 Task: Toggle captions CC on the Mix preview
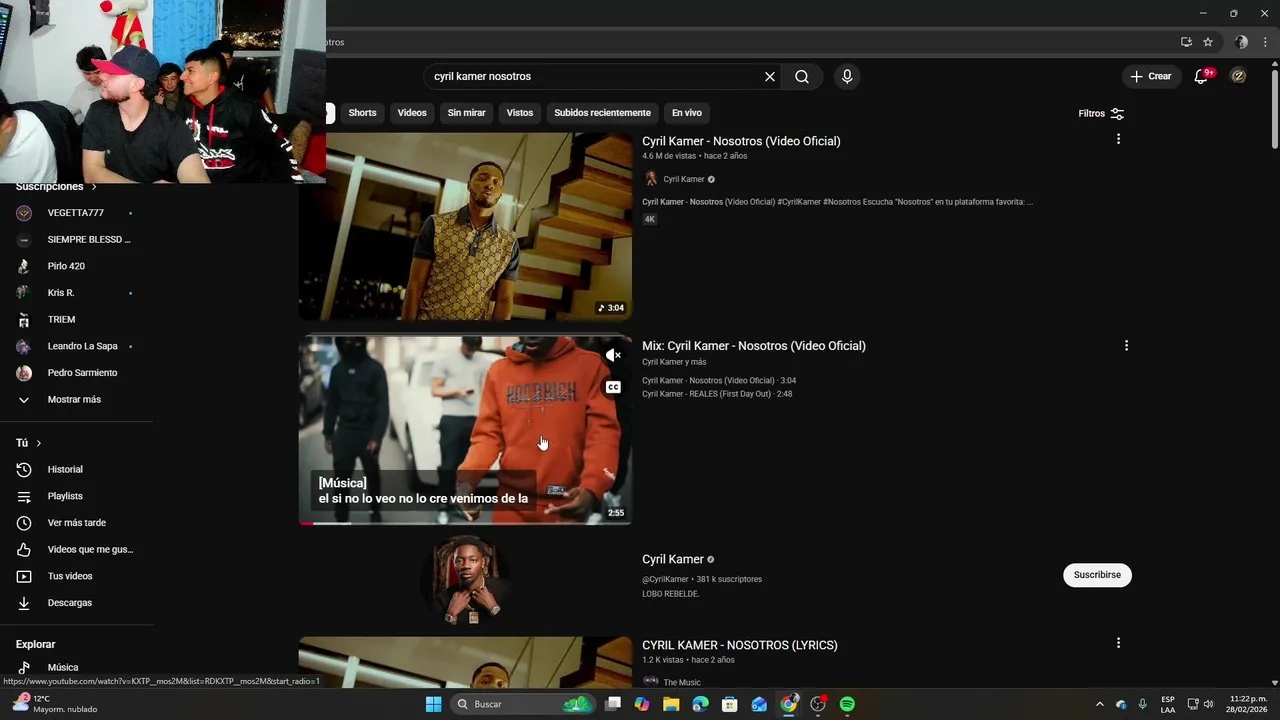tap(613, 387)
